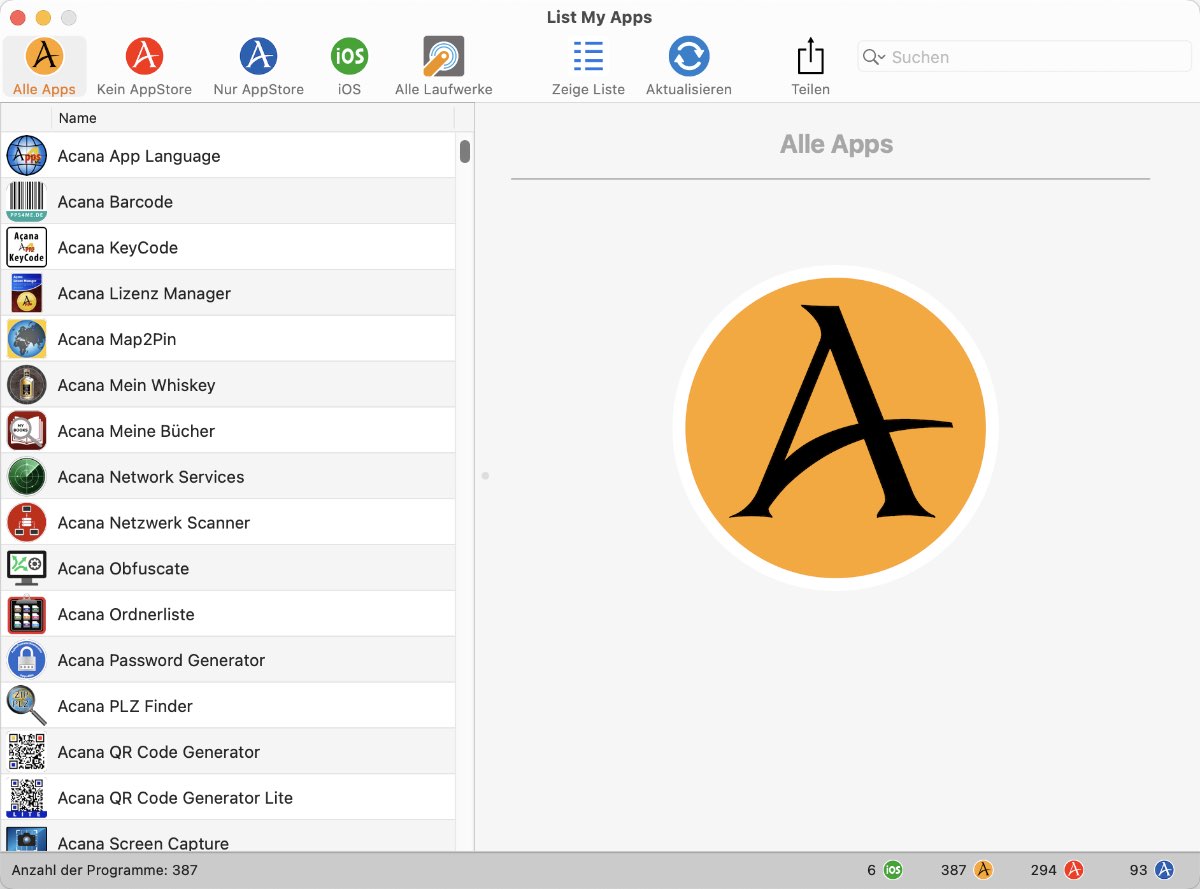Click the blue status bar A icon

[1164, 870]
